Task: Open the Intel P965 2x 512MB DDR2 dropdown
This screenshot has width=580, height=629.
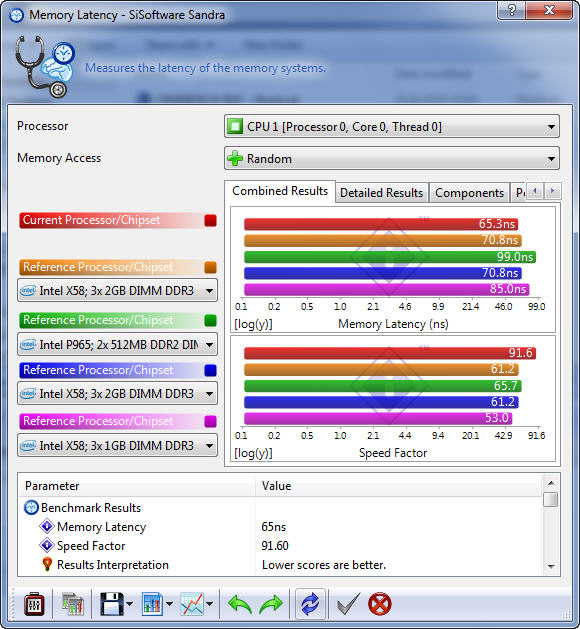Action: [118, 345]
